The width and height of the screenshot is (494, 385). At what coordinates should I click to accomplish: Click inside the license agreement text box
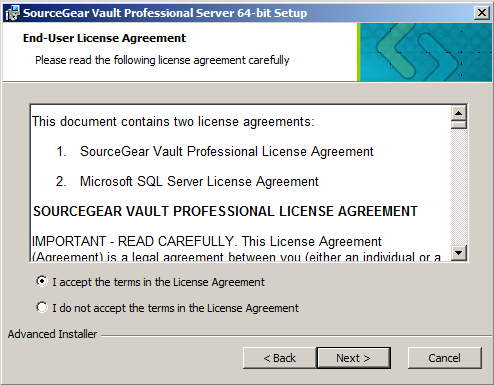241,183
